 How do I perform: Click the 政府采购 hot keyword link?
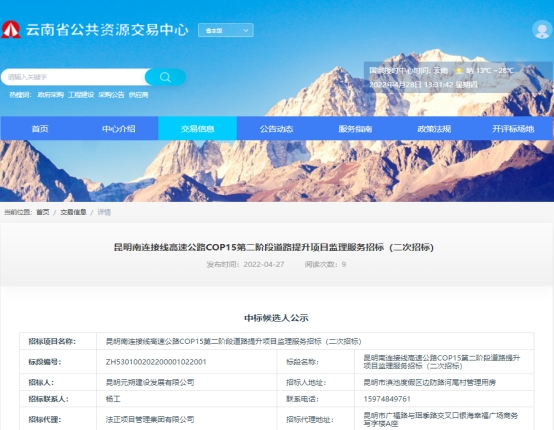51,95
